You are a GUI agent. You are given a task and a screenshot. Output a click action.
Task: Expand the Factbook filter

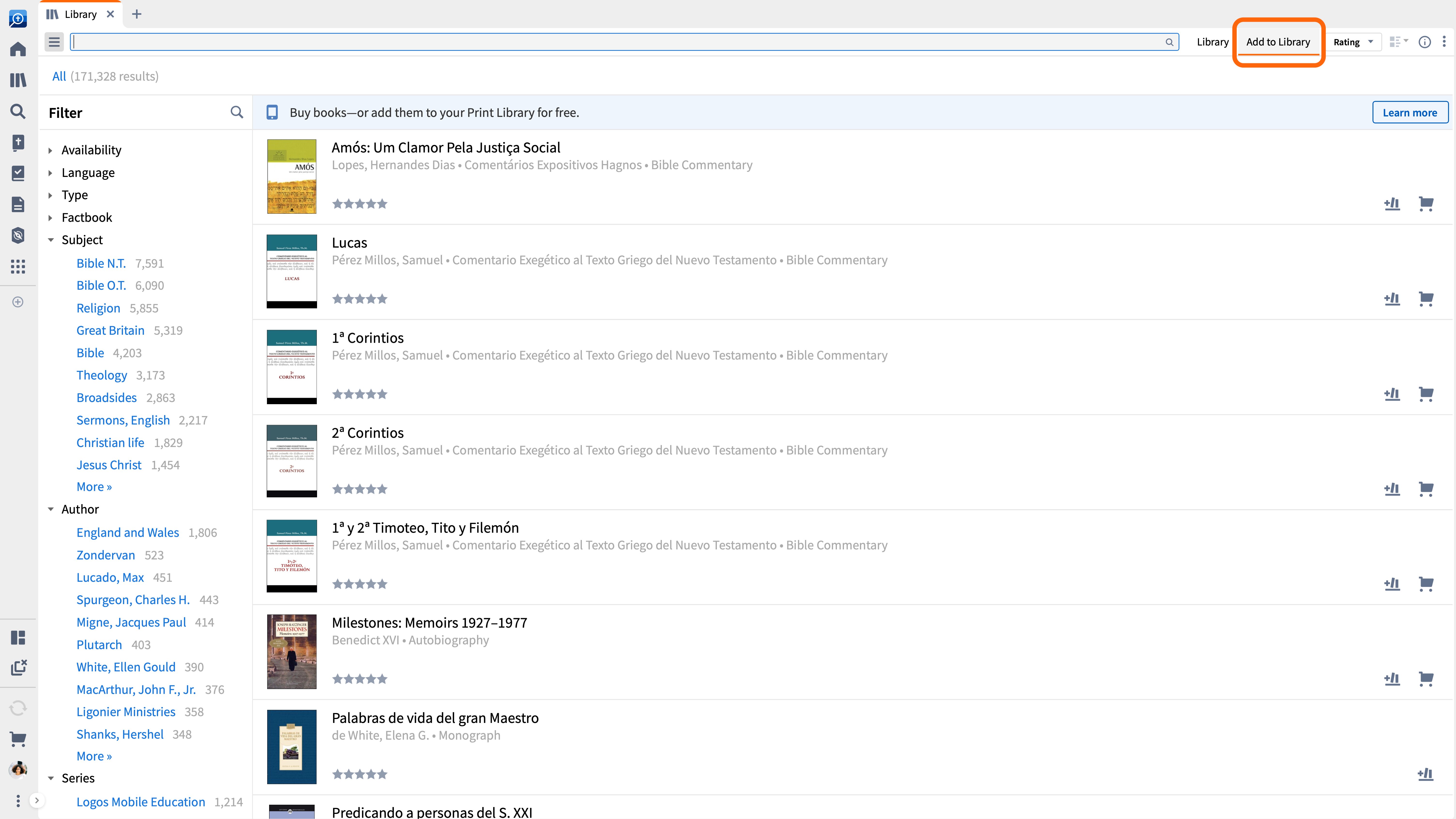pos(50,218)
